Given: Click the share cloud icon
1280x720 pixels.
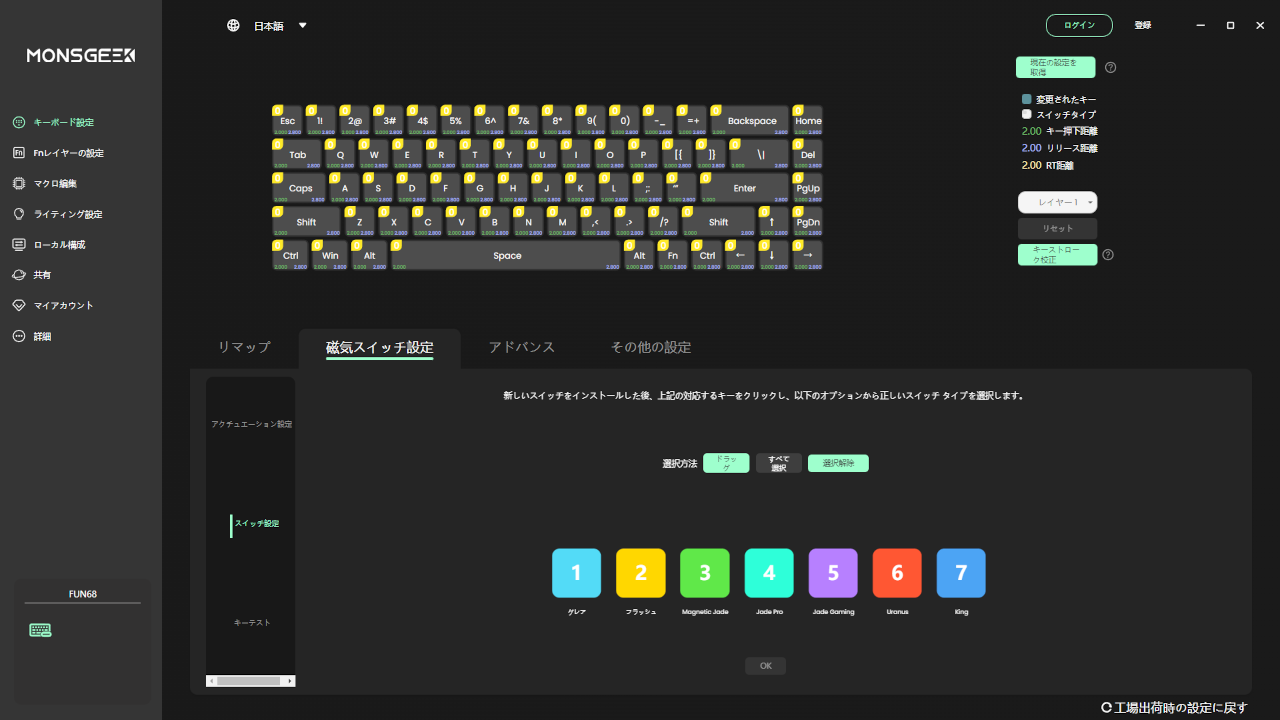Looking at the screenshot, I should click(x=18, y=275).
